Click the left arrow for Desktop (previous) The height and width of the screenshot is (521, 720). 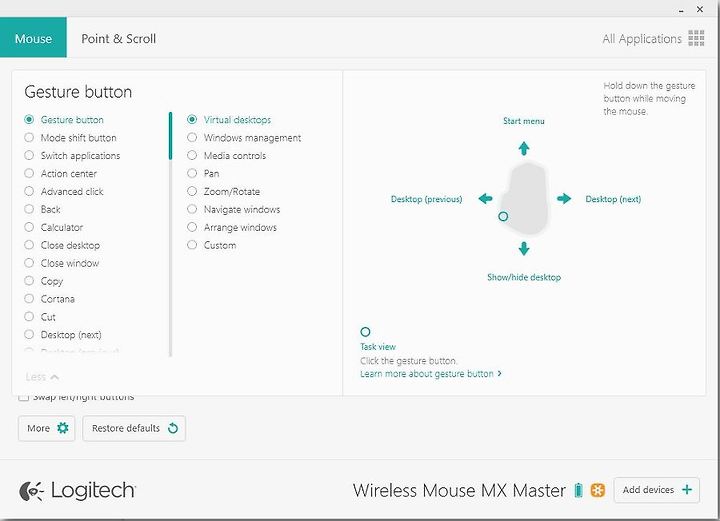click(485, 199)
